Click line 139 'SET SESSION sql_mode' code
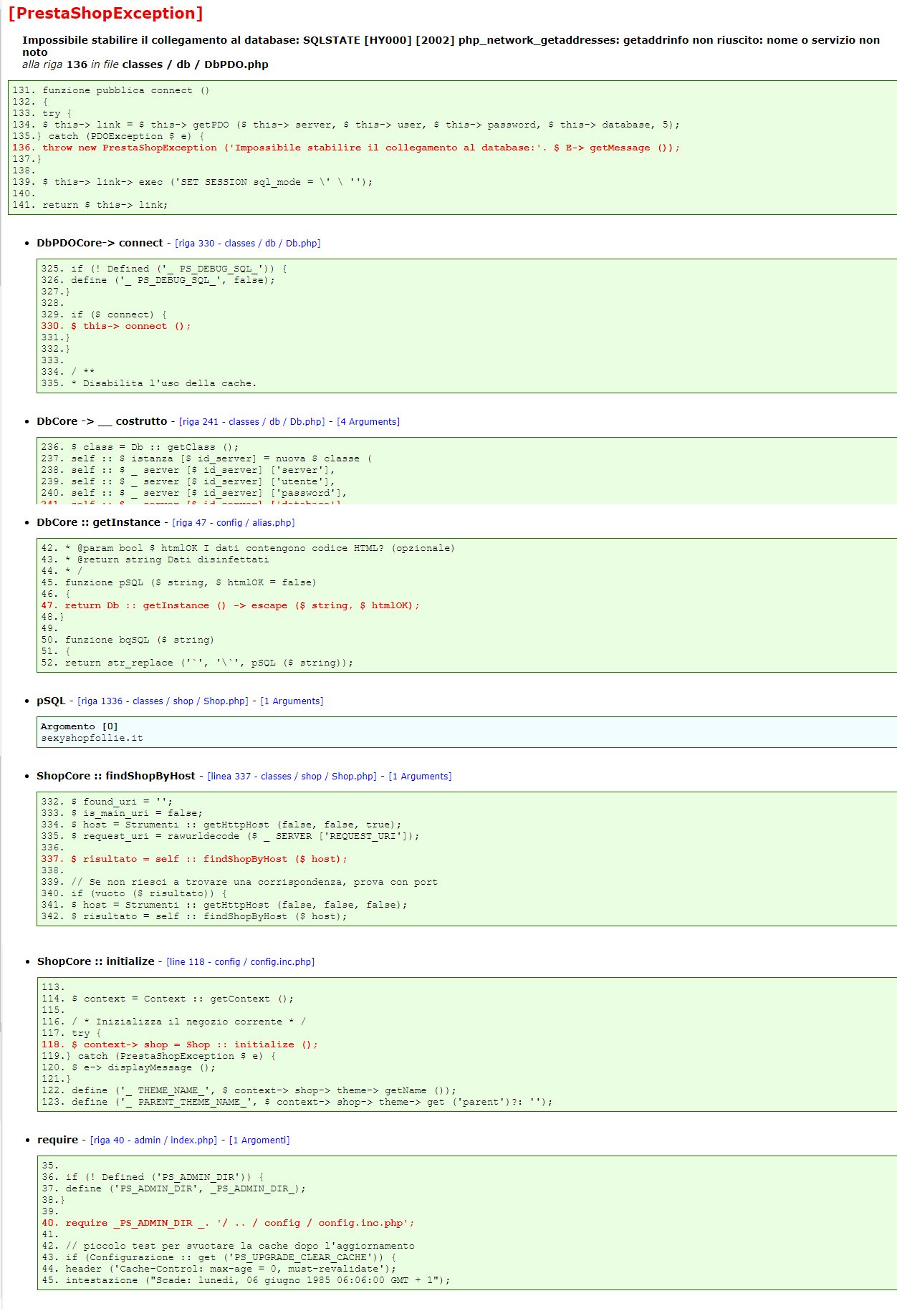The height and width of the screenshot is (1316, 897). [x=192, y=182]
